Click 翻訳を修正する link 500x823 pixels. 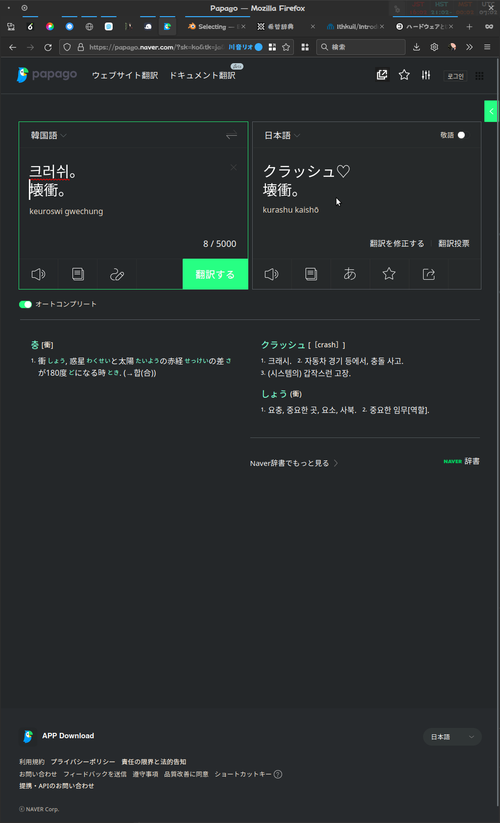(x=397, y=244)
